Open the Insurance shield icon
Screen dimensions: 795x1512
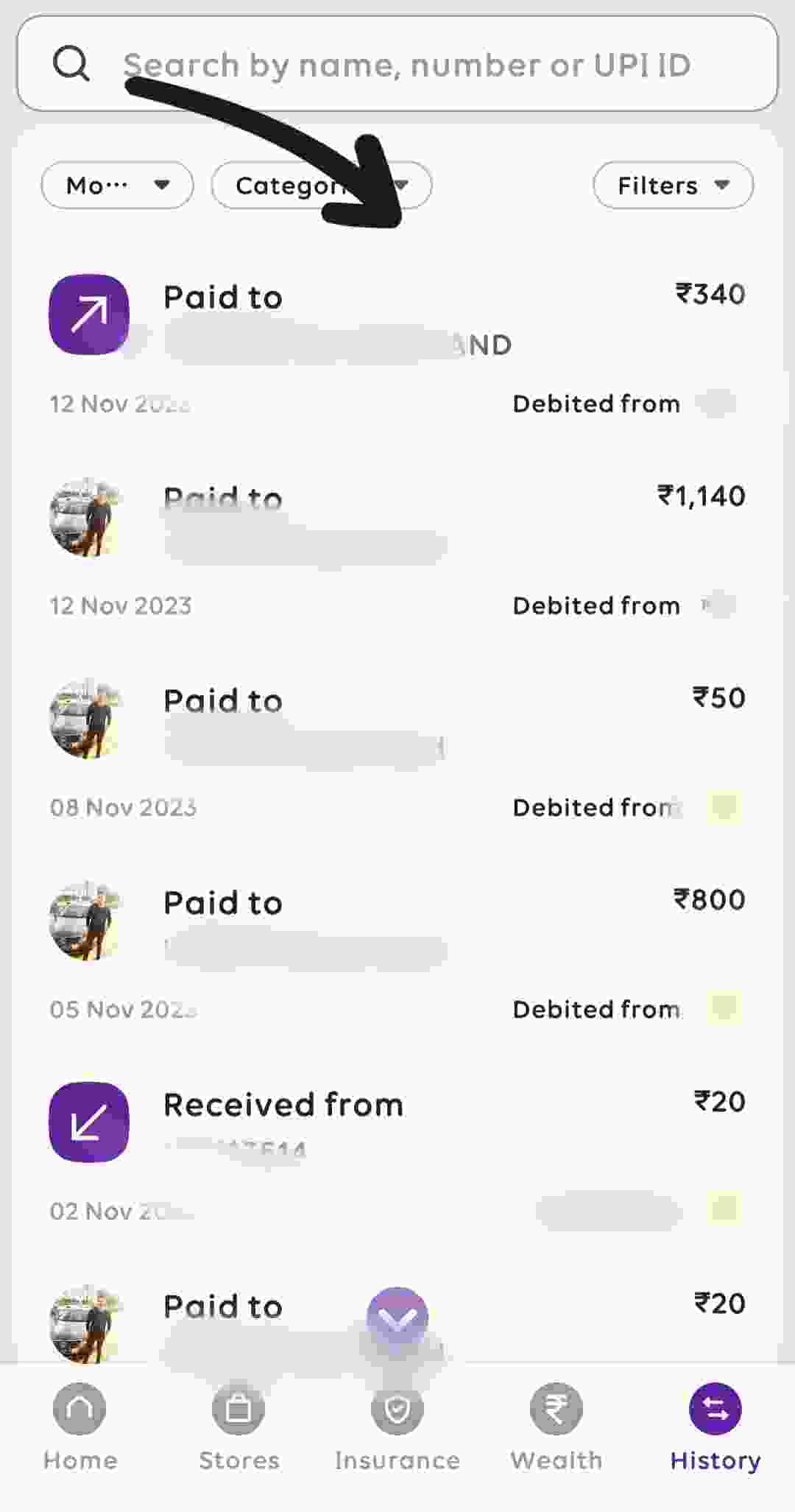pos(397,1409)
